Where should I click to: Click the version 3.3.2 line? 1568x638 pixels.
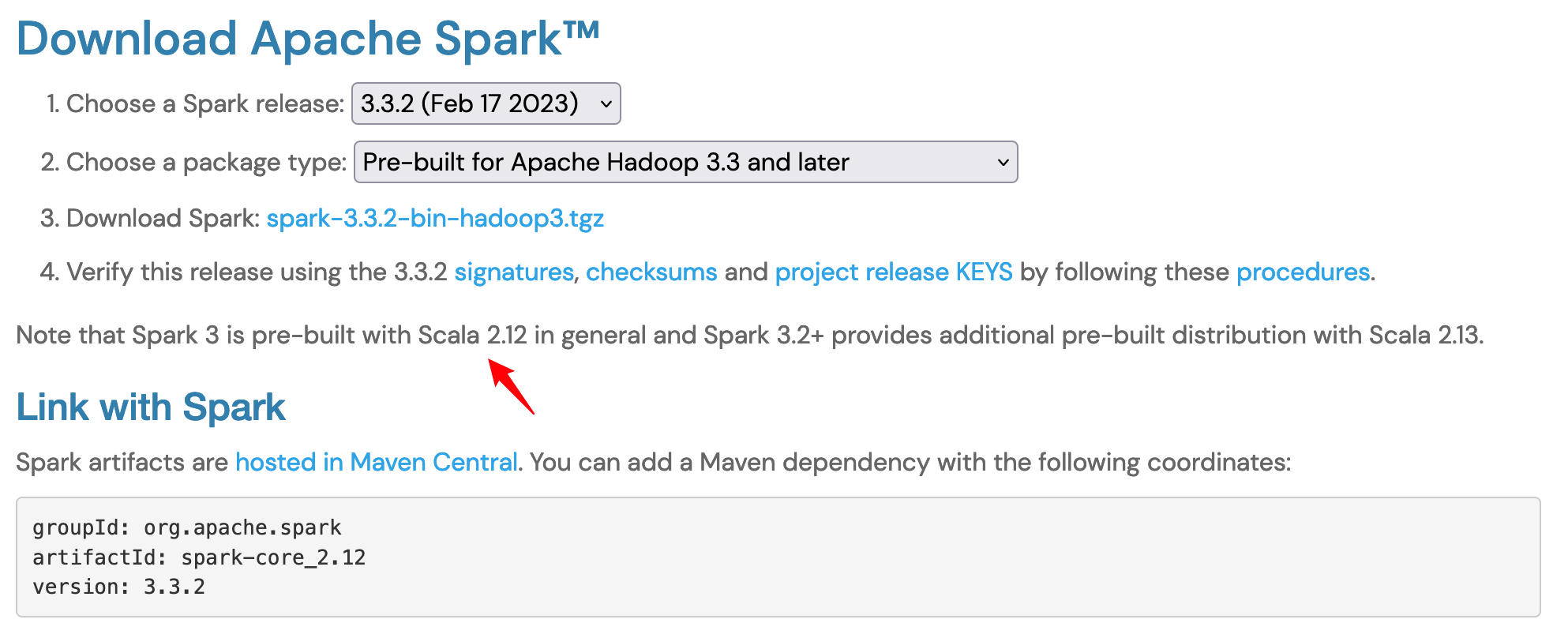(118, 587)
